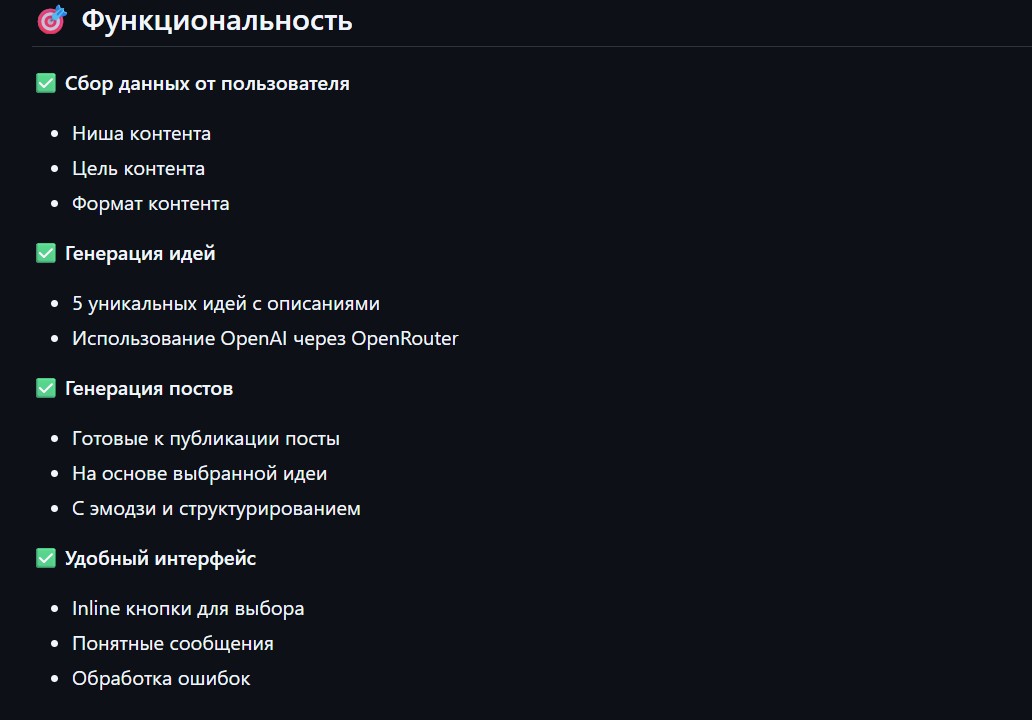The width and height of the screenshot is (1032, 720).
Task: Click checkmark beside Сбор данных от пользователя
Action: (x=46, y=83)
